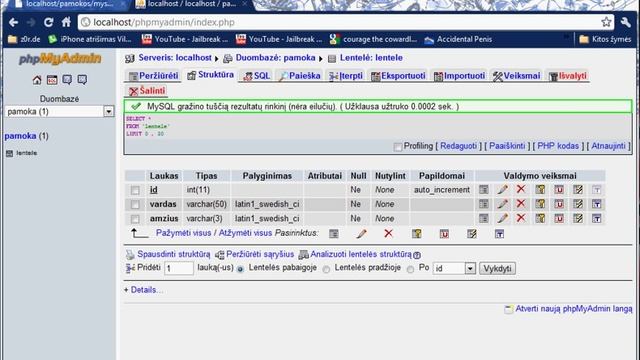Screen dimensions: 640x360
Task: Click Redaguoti link for query
Action: (x=458, y=146)
